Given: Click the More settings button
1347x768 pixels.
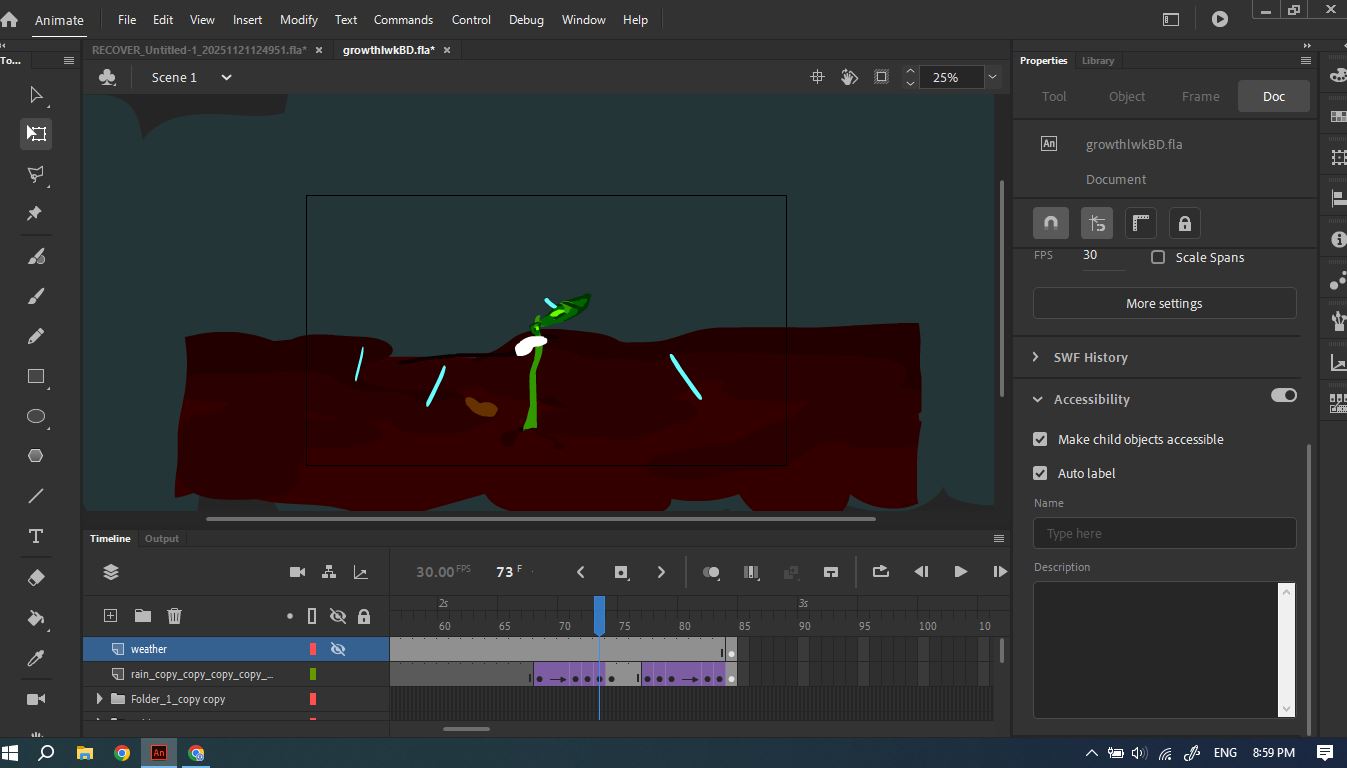Looking at the screenshot, I should [x=1164, y=303].
